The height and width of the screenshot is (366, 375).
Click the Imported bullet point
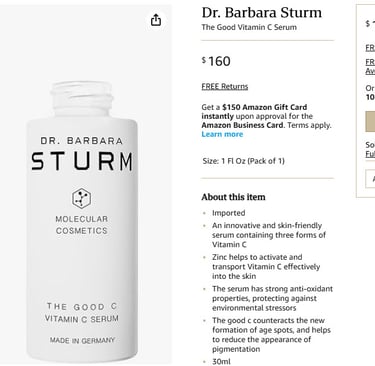(229, 213)
